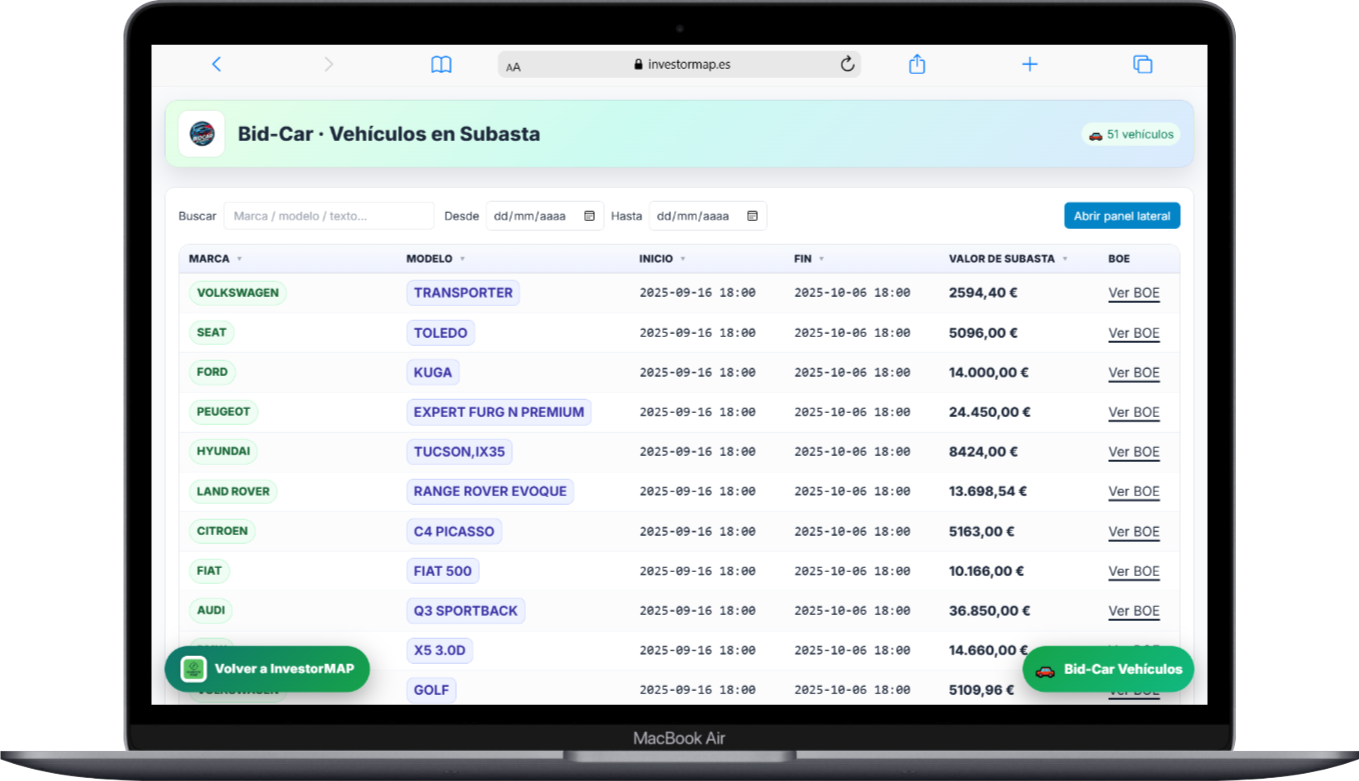Click the Buscar search field
This screenshot has width=1359, height=781.
click(x=328, y=215)
